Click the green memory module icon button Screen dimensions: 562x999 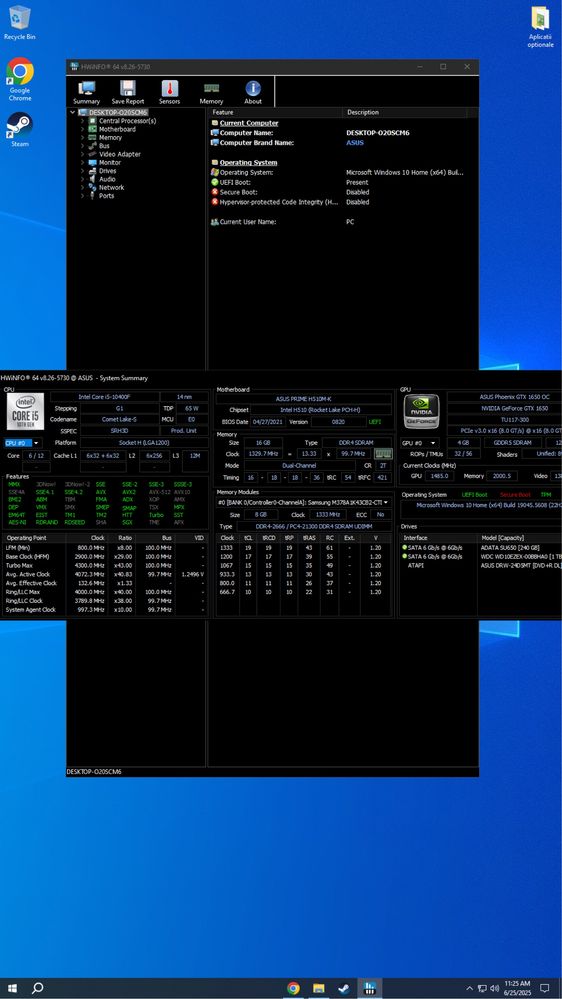[383, 454]
